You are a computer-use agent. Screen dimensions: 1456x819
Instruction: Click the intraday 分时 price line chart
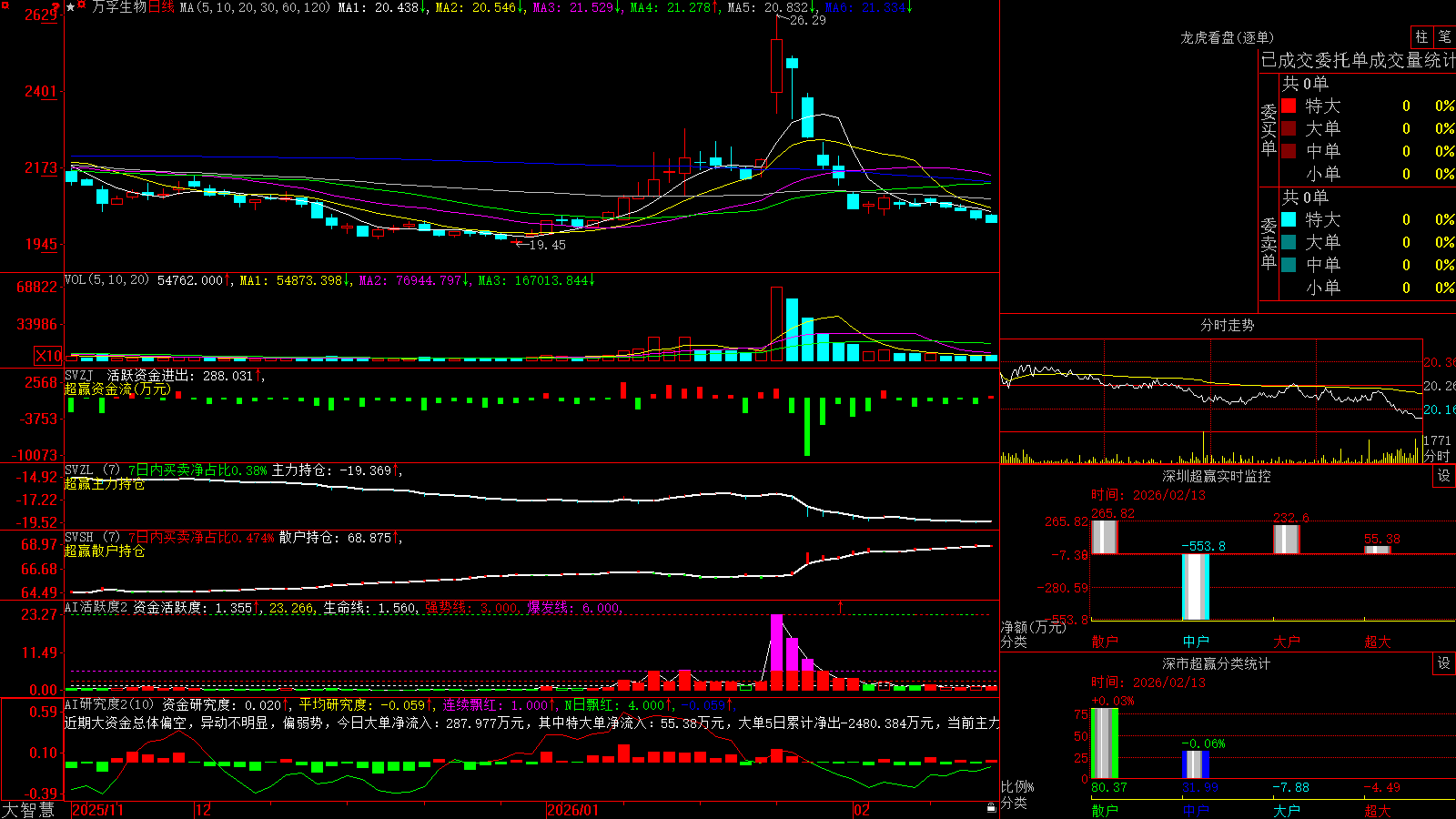[1210, 385]
